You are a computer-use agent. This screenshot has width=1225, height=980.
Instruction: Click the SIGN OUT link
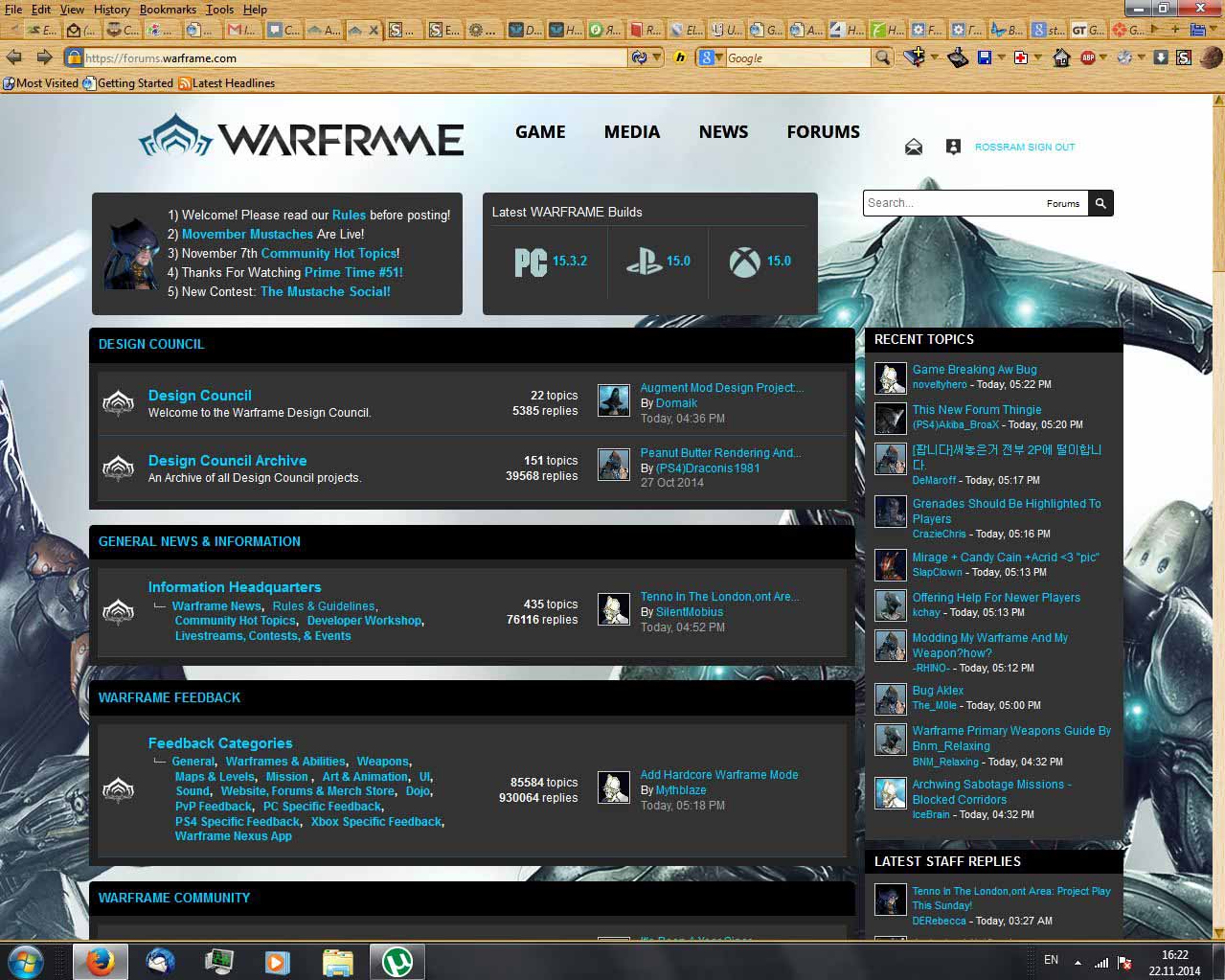[x=1051, y=147]
